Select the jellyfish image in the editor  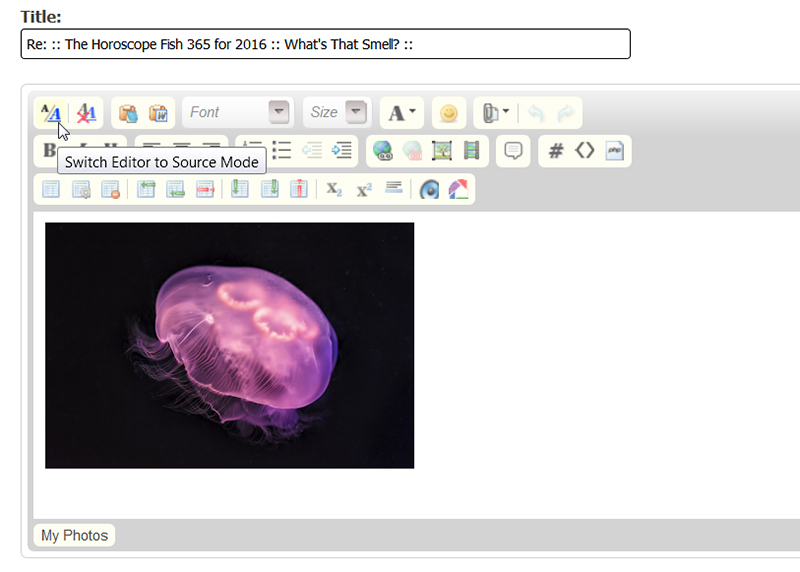229,345
